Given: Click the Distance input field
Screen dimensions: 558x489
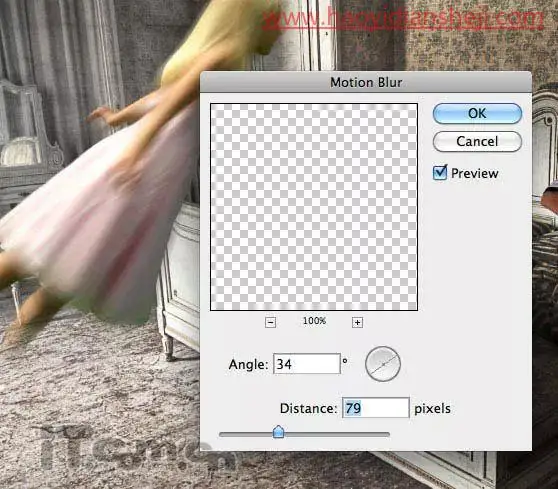Looking at the screenshot, I should click(376, 408).
